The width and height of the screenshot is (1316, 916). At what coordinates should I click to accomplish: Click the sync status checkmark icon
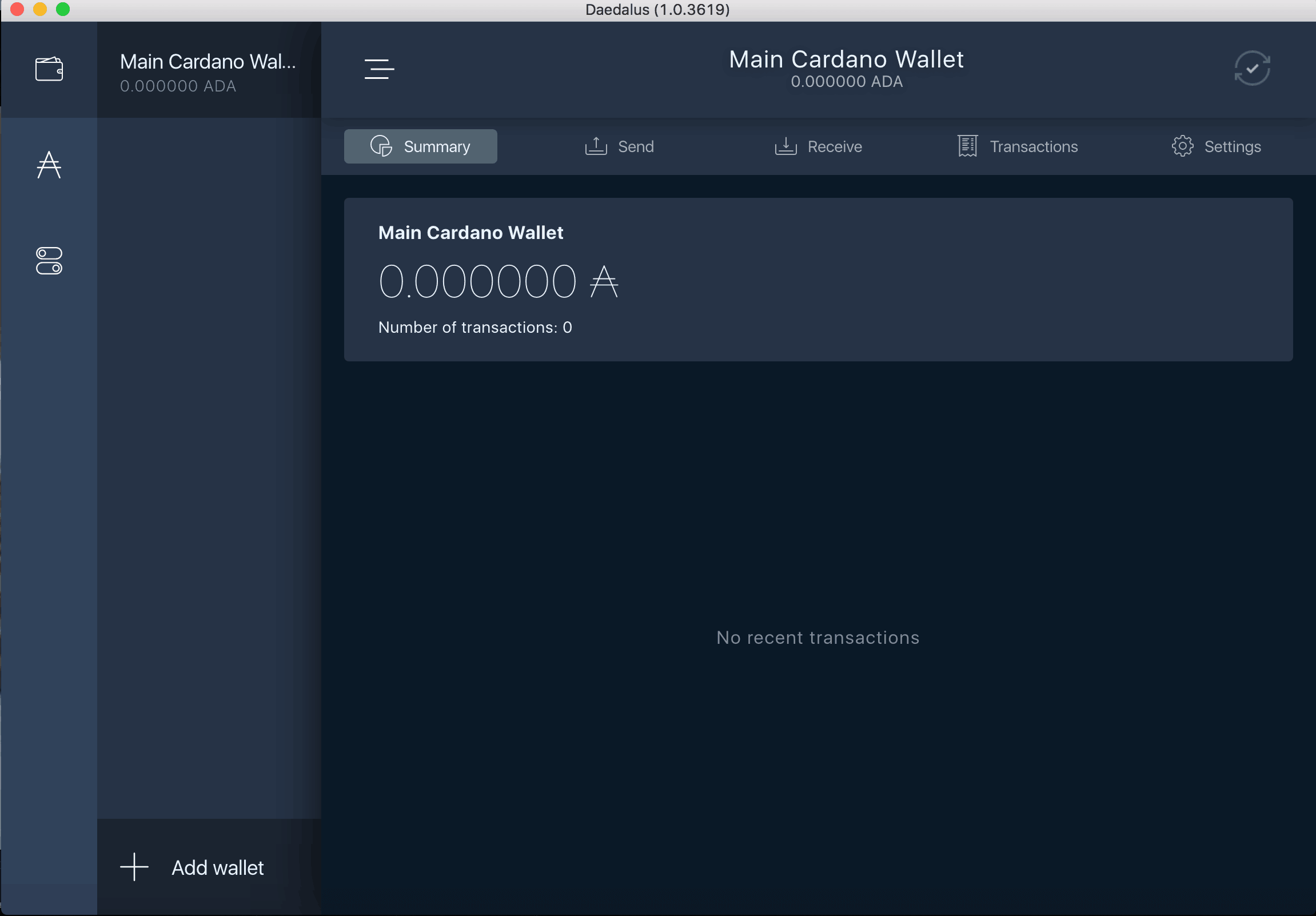(1253, 67)
